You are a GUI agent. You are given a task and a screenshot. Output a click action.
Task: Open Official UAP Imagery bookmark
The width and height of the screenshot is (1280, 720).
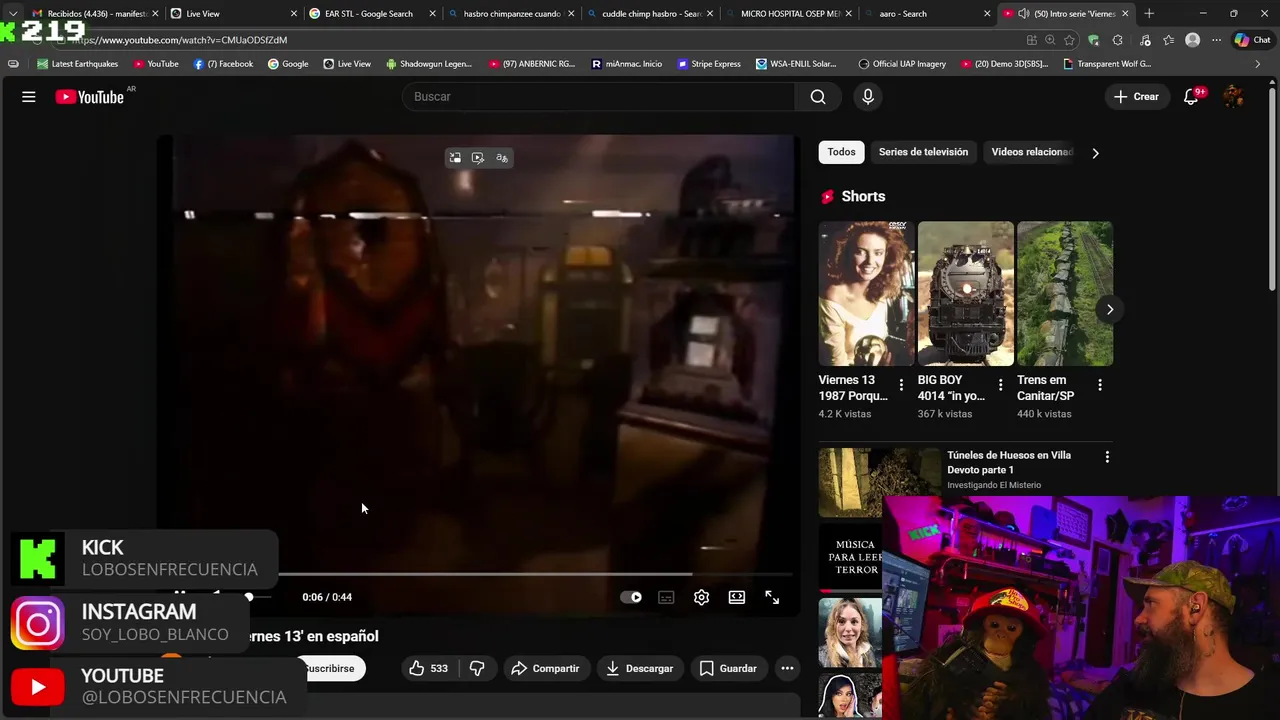click(x=902, y=64)
